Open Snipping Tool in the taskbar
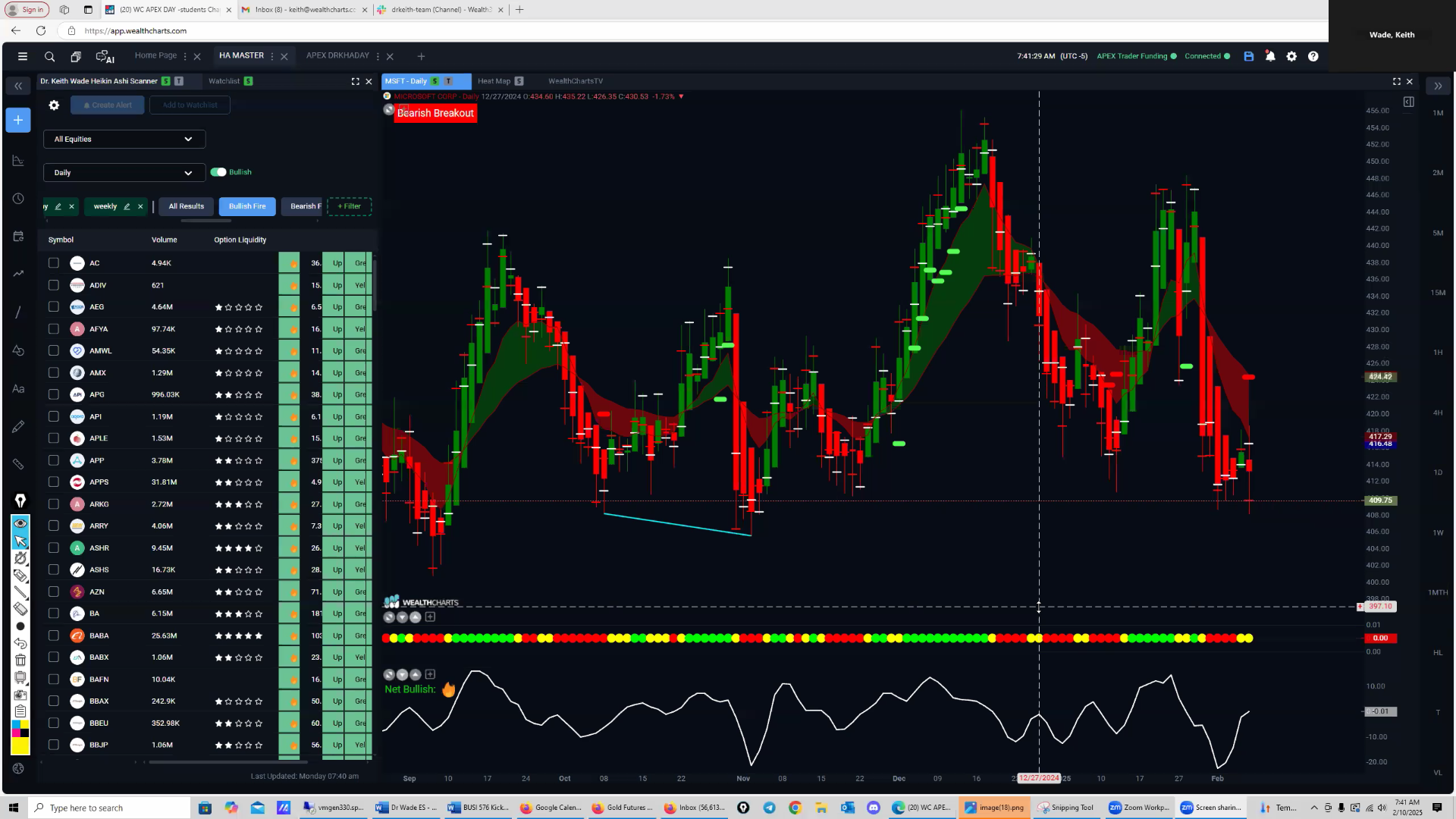The height and width of the screenshot is (819, 1456). [1066, 808]
